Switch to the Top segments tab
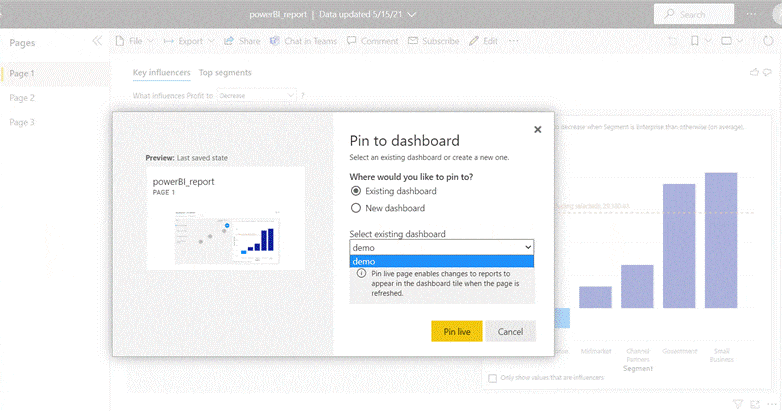The width and height of the screenshot is (782, 411). click(x=225, y=73)
